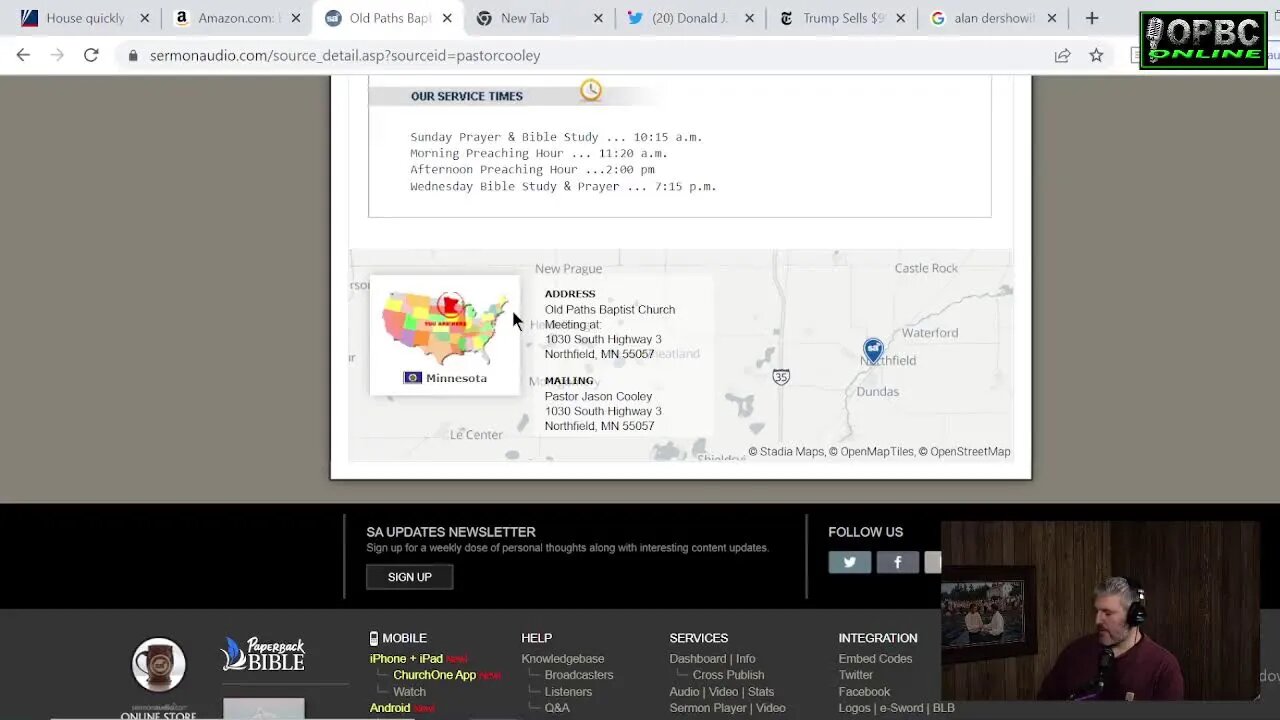Image resolution: width=1280 pixels, height=720 pixels.
Task: Open the Twitter integration link
Action: (856, 675)
